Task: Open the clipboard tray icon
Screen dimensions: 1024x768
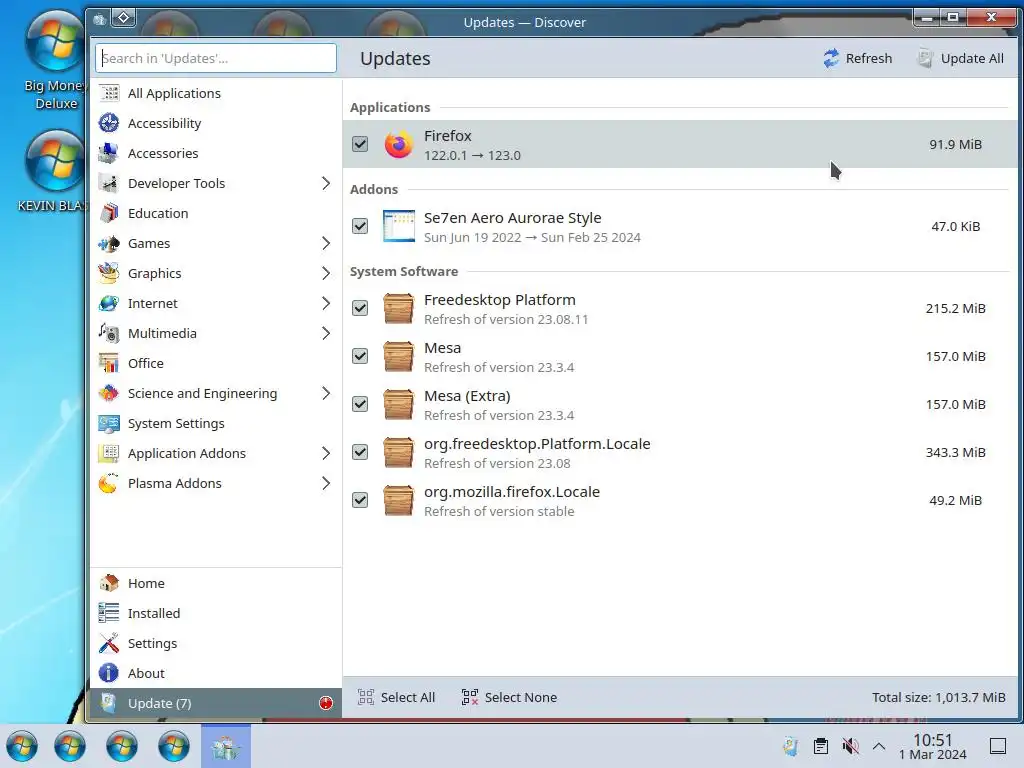Action: tap(821, 746)
